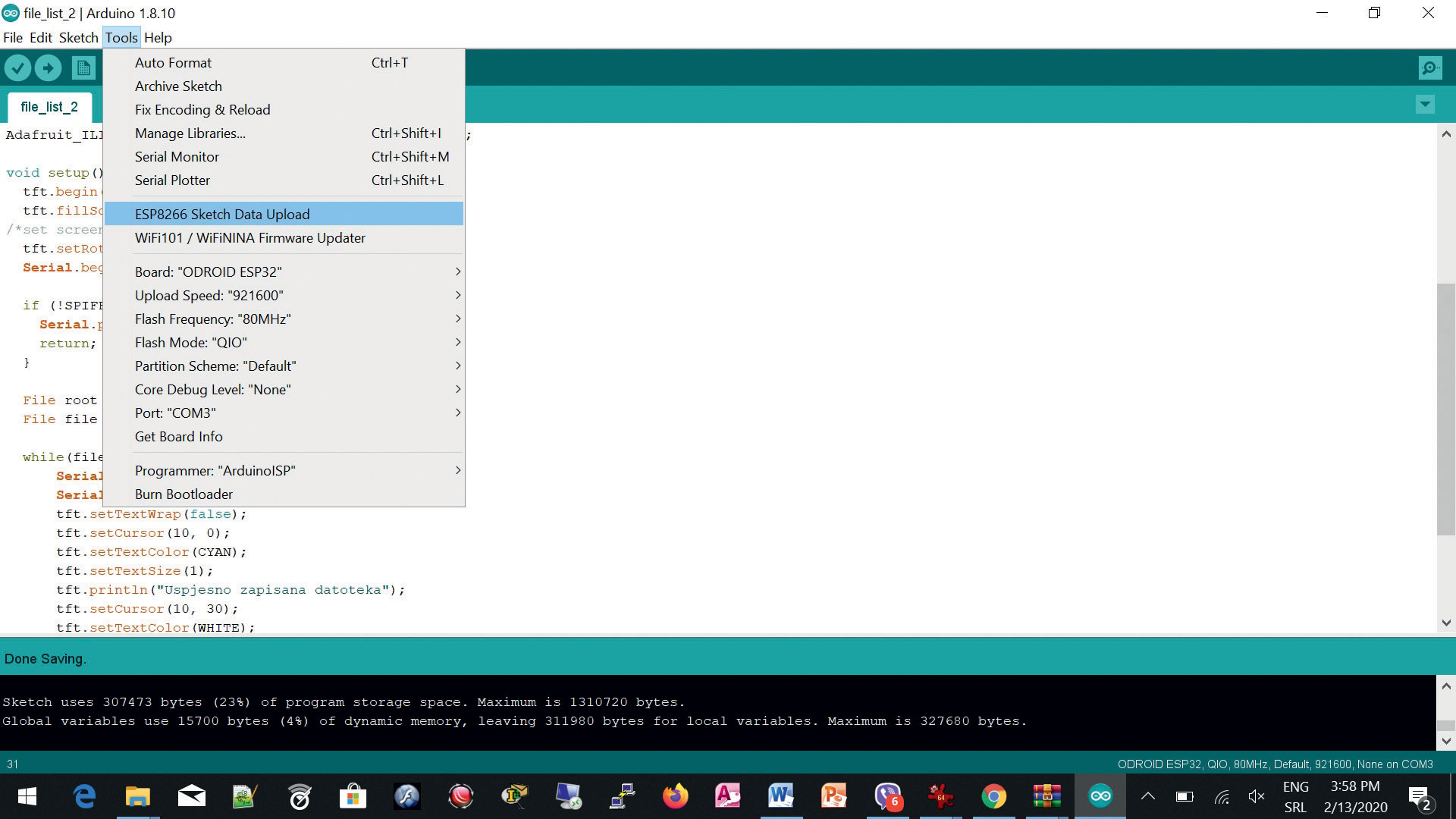Open Manage Libraries from the menu
The width and height of the screenshot is (1456, 819).
click(x=284, y=133)
